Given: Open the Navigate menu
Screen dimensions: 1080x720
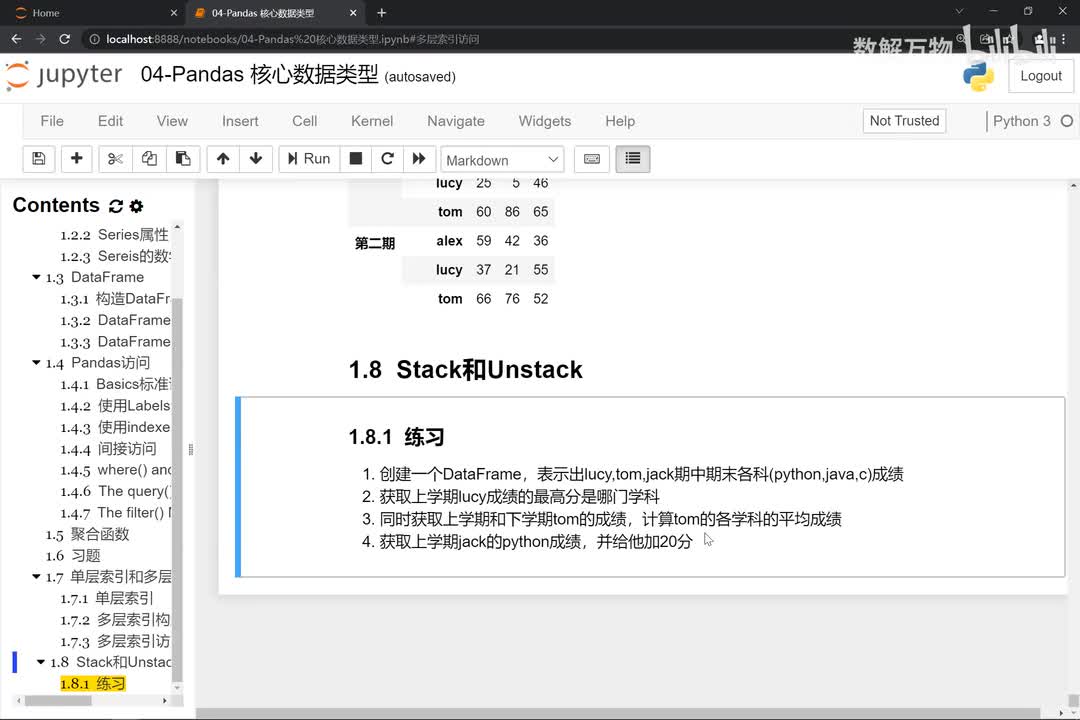Looking at the screenshot, I should [456, 121].
